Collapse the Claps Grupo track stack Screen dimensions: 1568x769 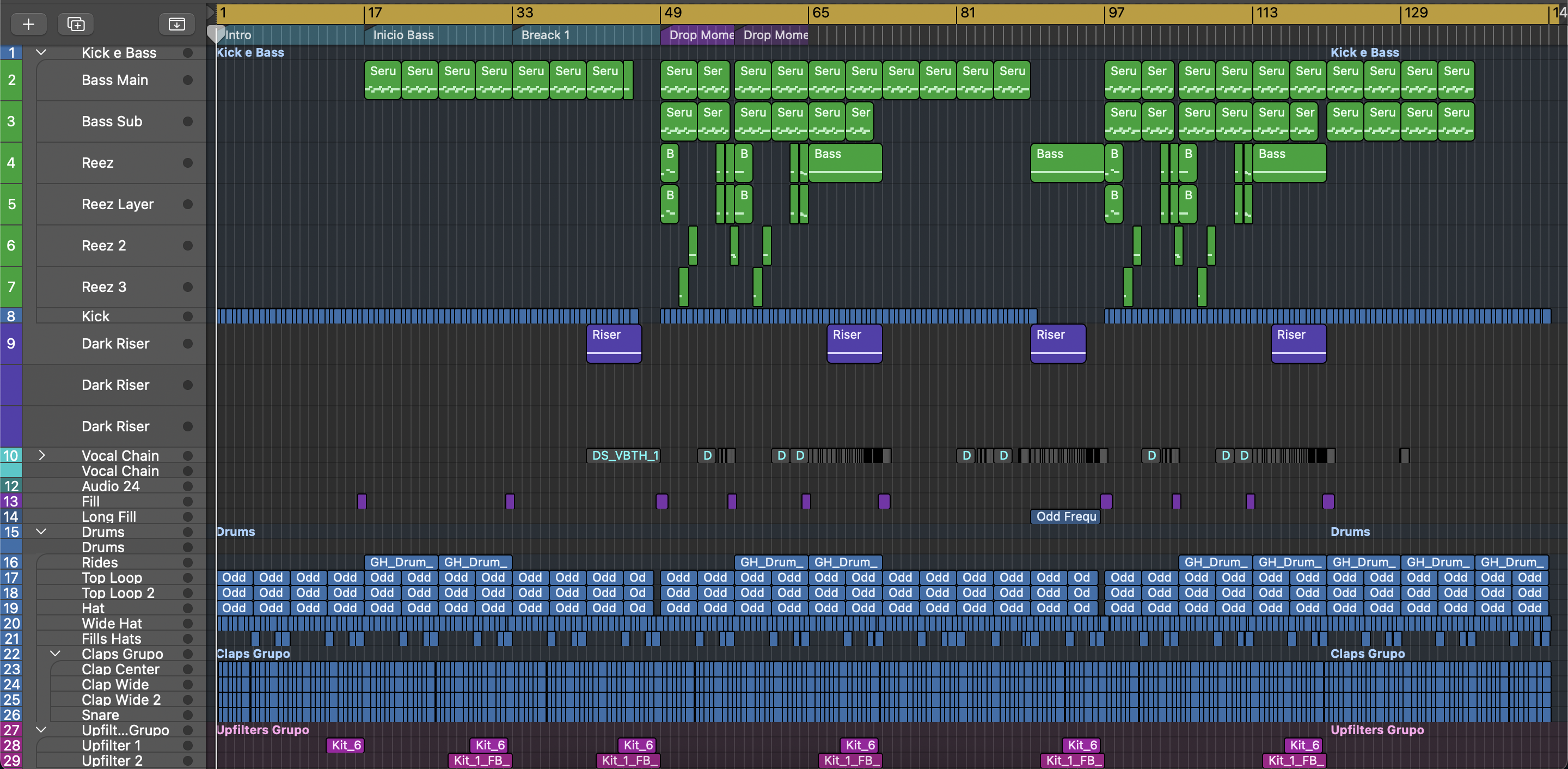point(55,654)
